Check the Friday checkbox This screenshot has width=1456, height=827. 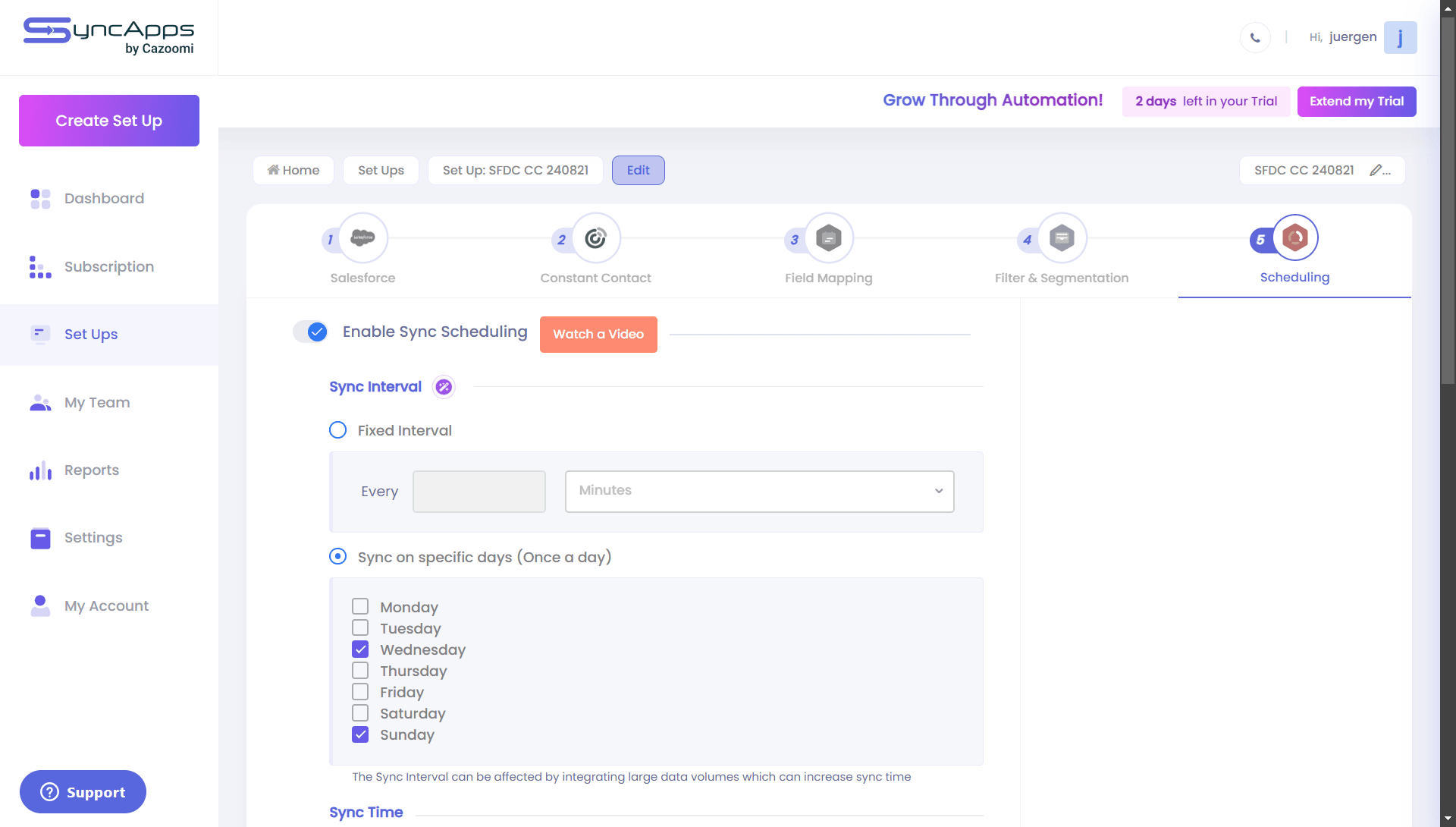coord(360,692)
